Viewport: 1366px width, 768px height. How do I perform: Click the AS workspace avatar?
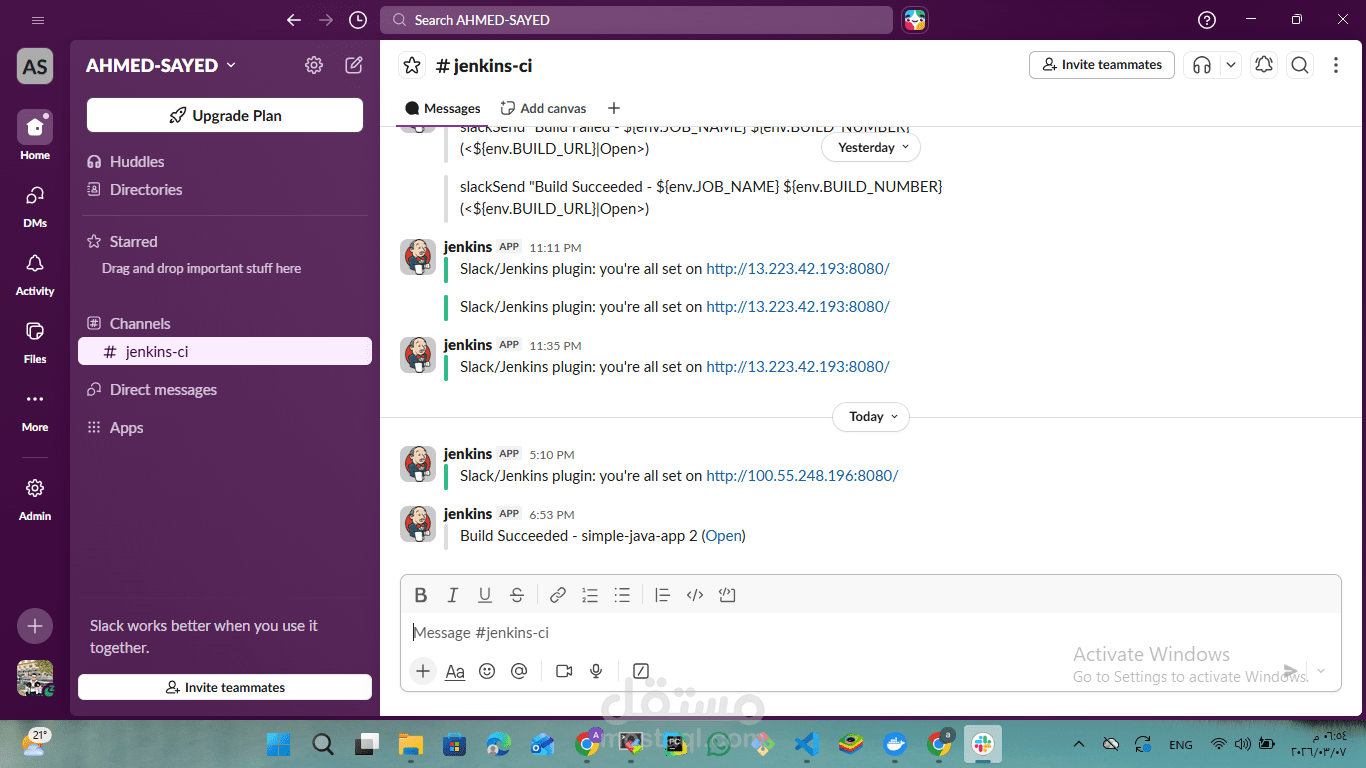[x=35, y=66]
